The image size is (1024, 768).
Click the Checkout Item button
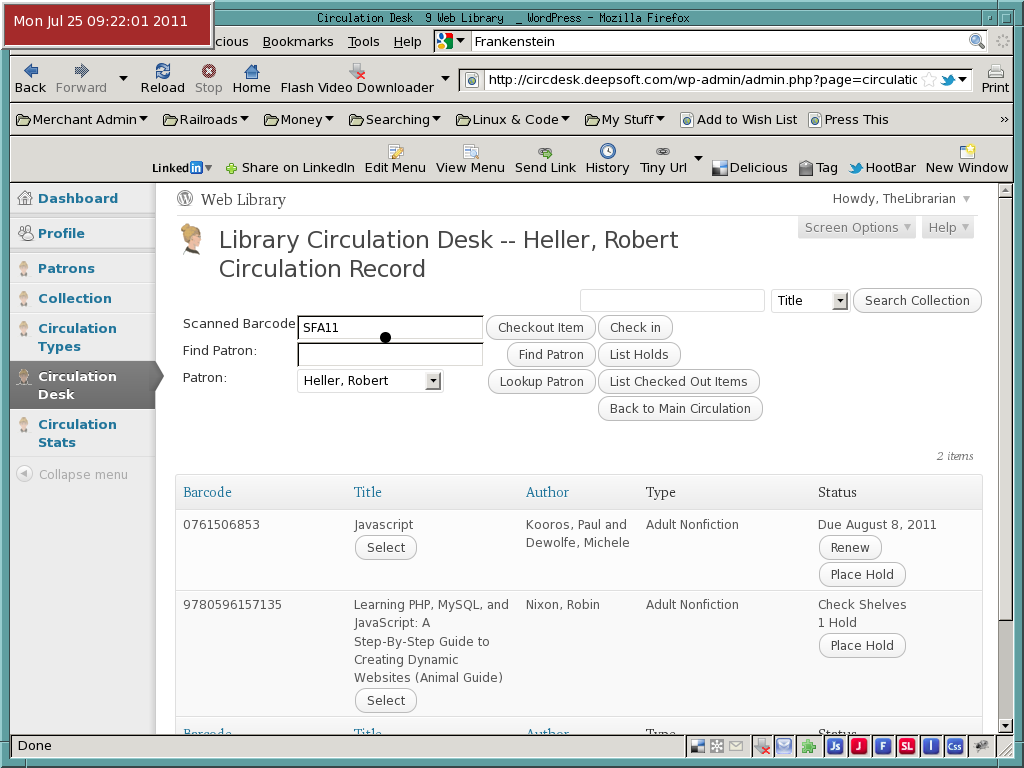tap(541, 328)
